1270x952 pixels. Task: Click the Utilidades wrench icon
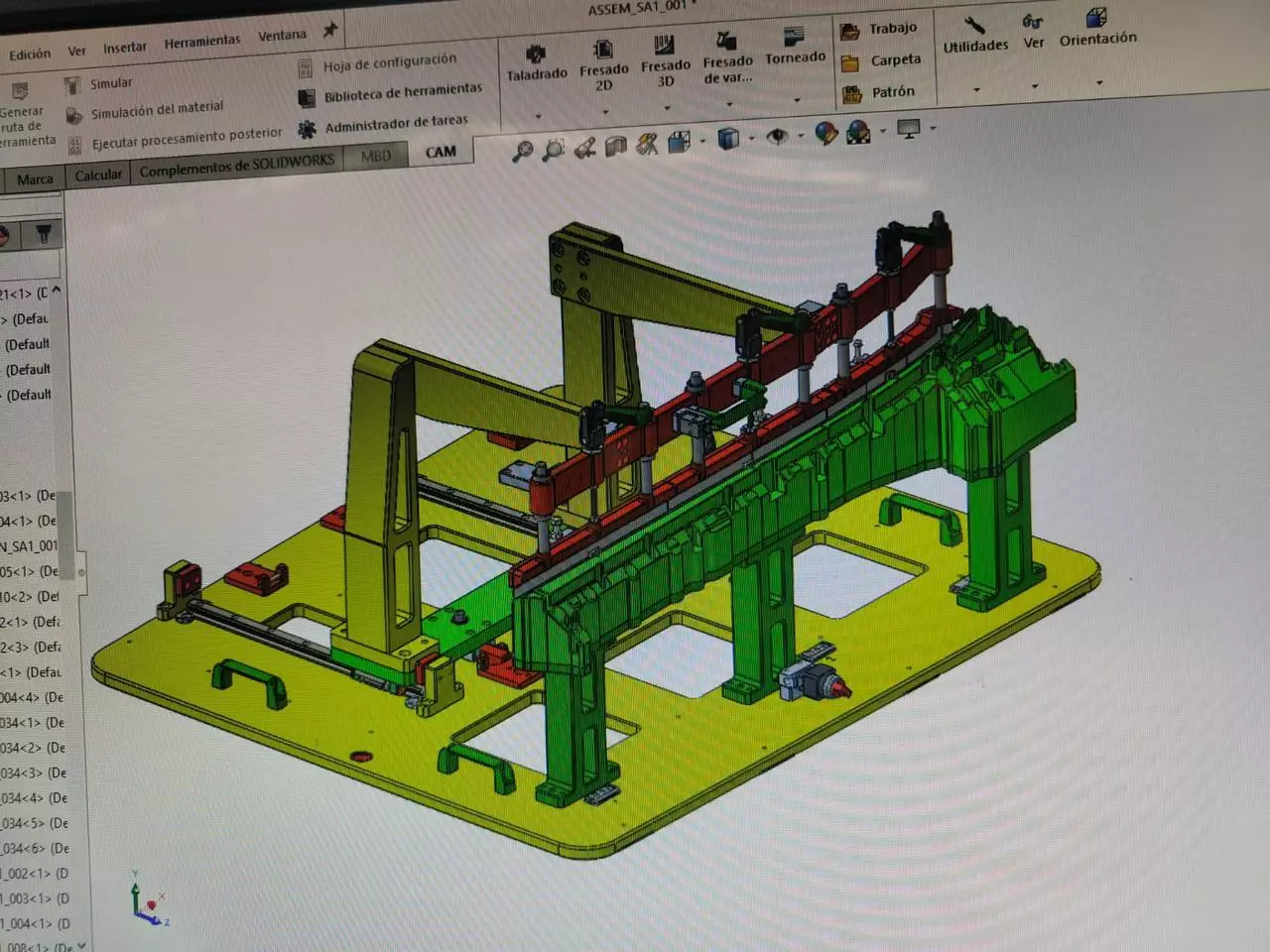pos(974,26)
